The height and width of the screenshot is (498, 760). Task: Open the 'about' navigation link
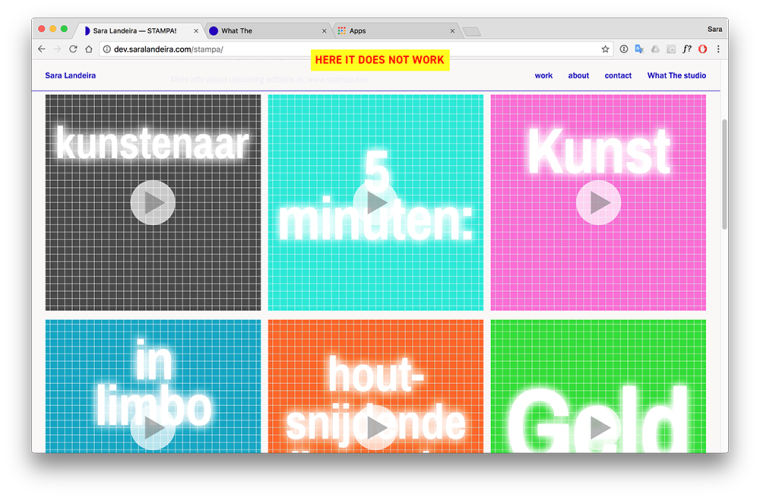click(x=578, y=76)
